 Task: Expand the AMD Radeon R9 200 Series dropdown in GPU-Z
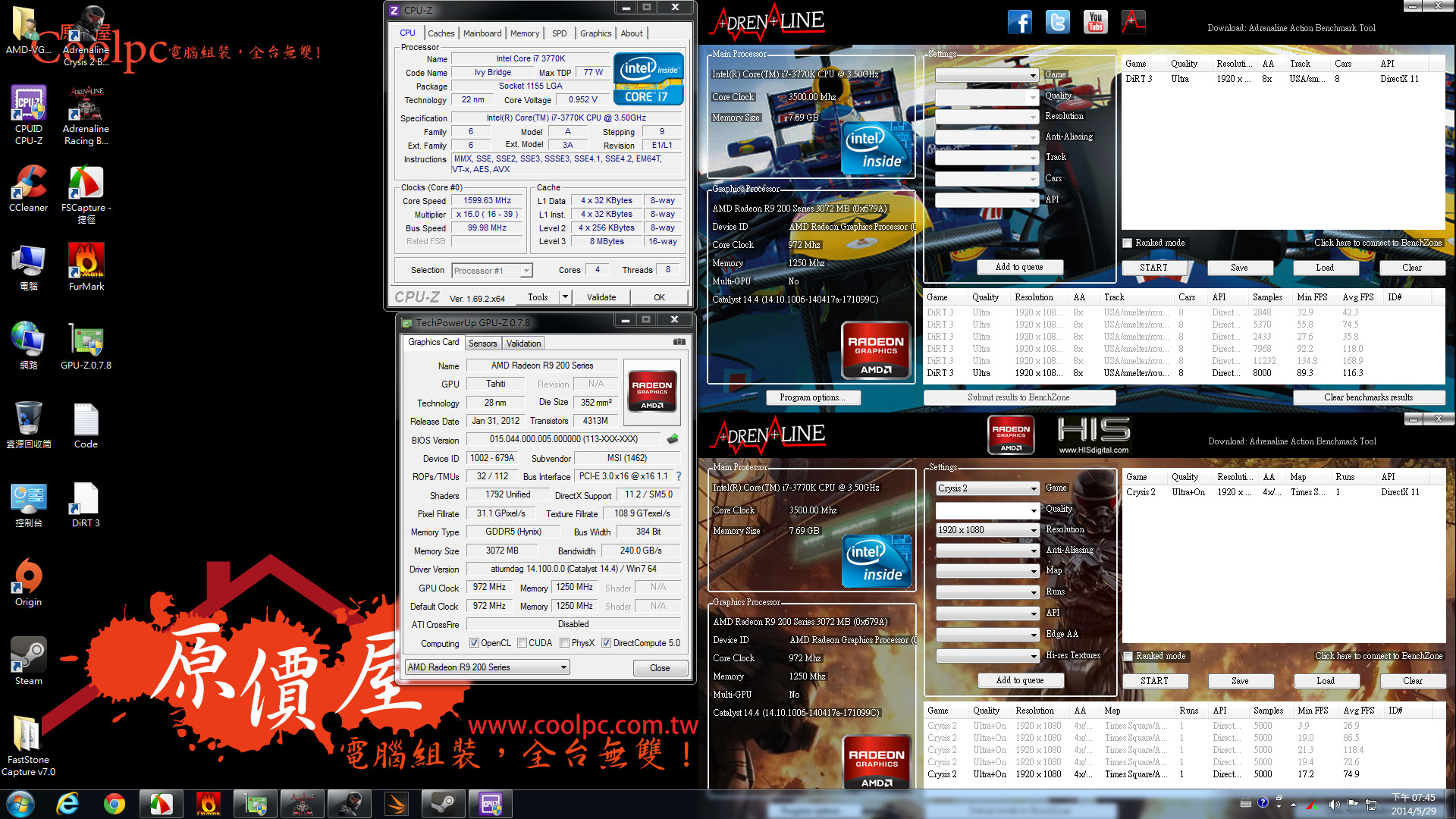[563, 667]
